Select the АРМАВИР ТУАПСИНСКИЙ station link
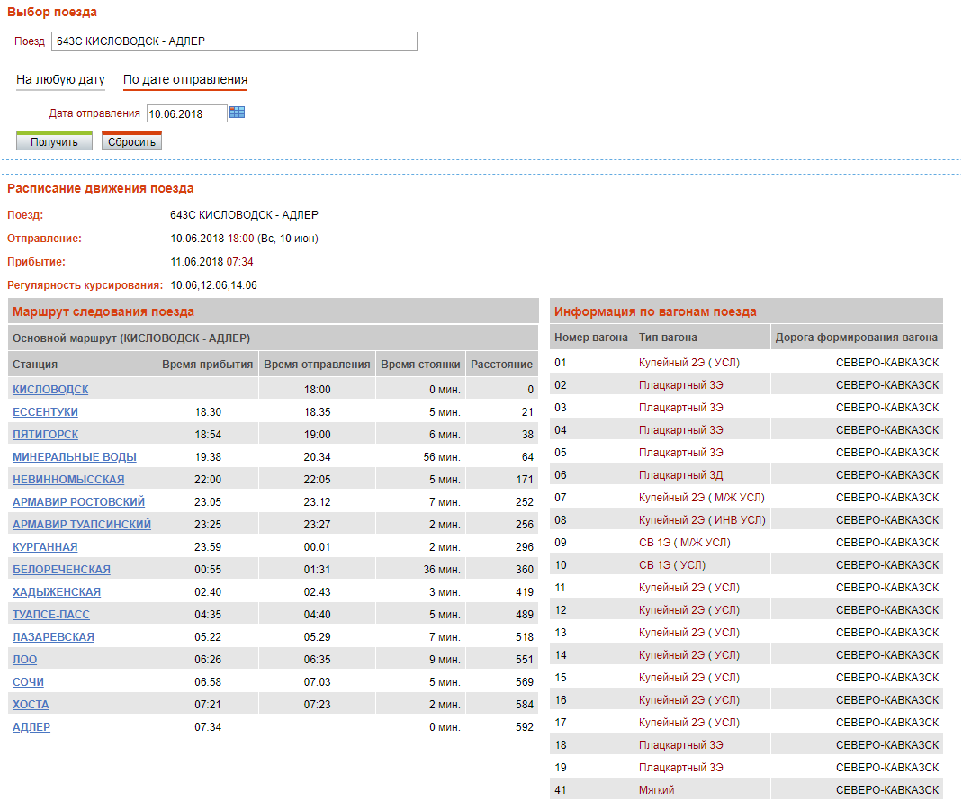Image resolution: width=961 pixels, height=812 pixels. [x=82, y=524]
